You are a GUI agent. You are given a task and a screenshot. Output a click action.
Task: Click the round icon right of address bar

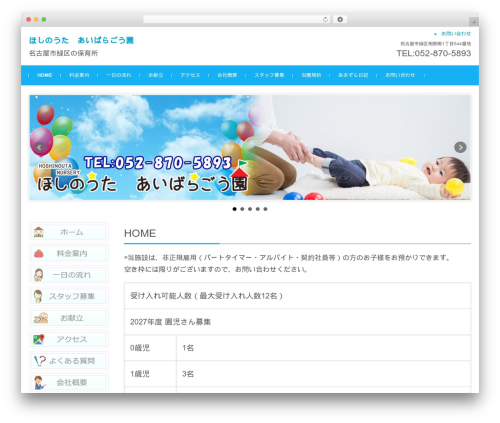(340, 19)
